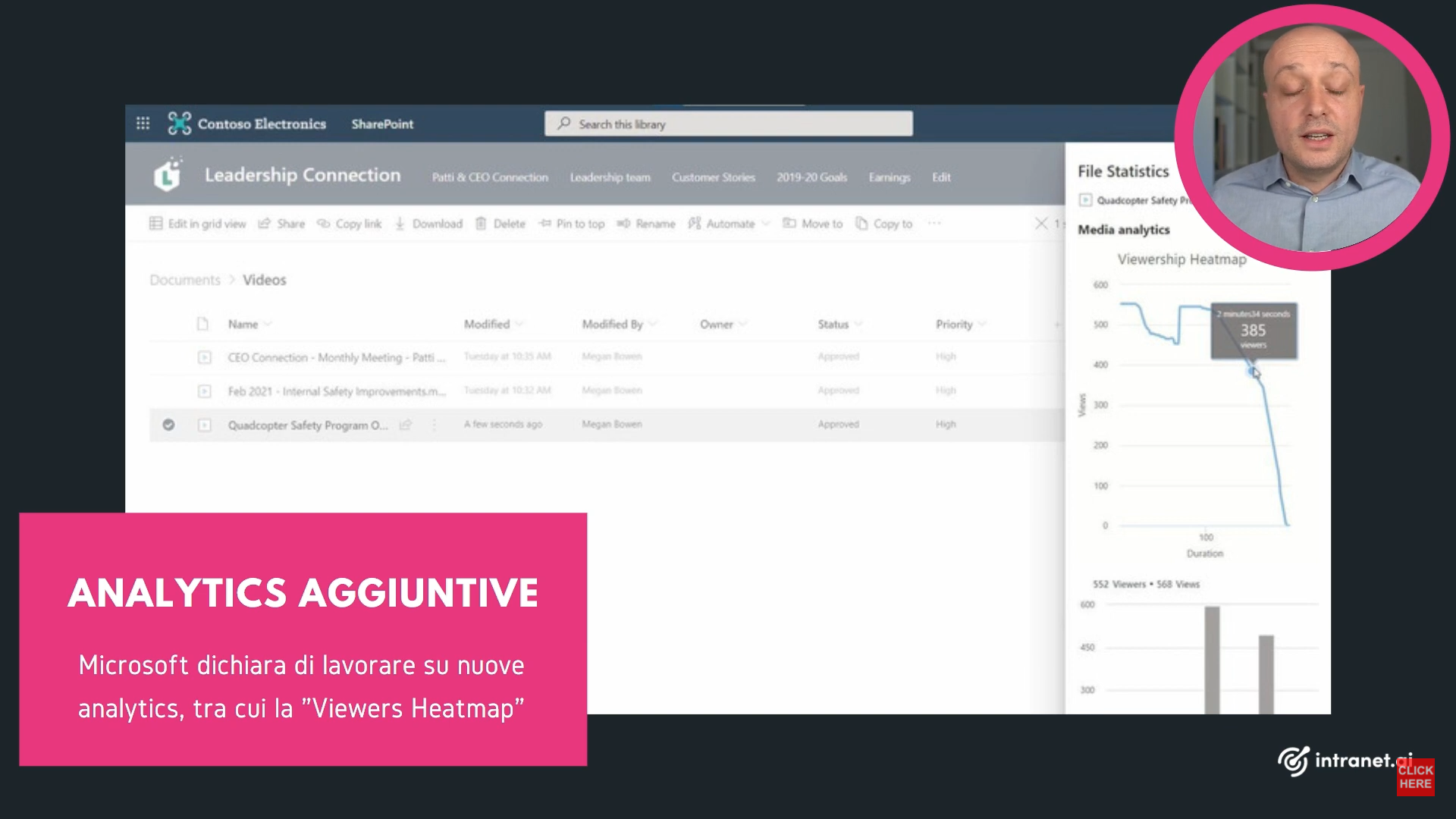Click the Pin to top icon
The height and width of the screenshot is (819, 1456).
point(544,224)
